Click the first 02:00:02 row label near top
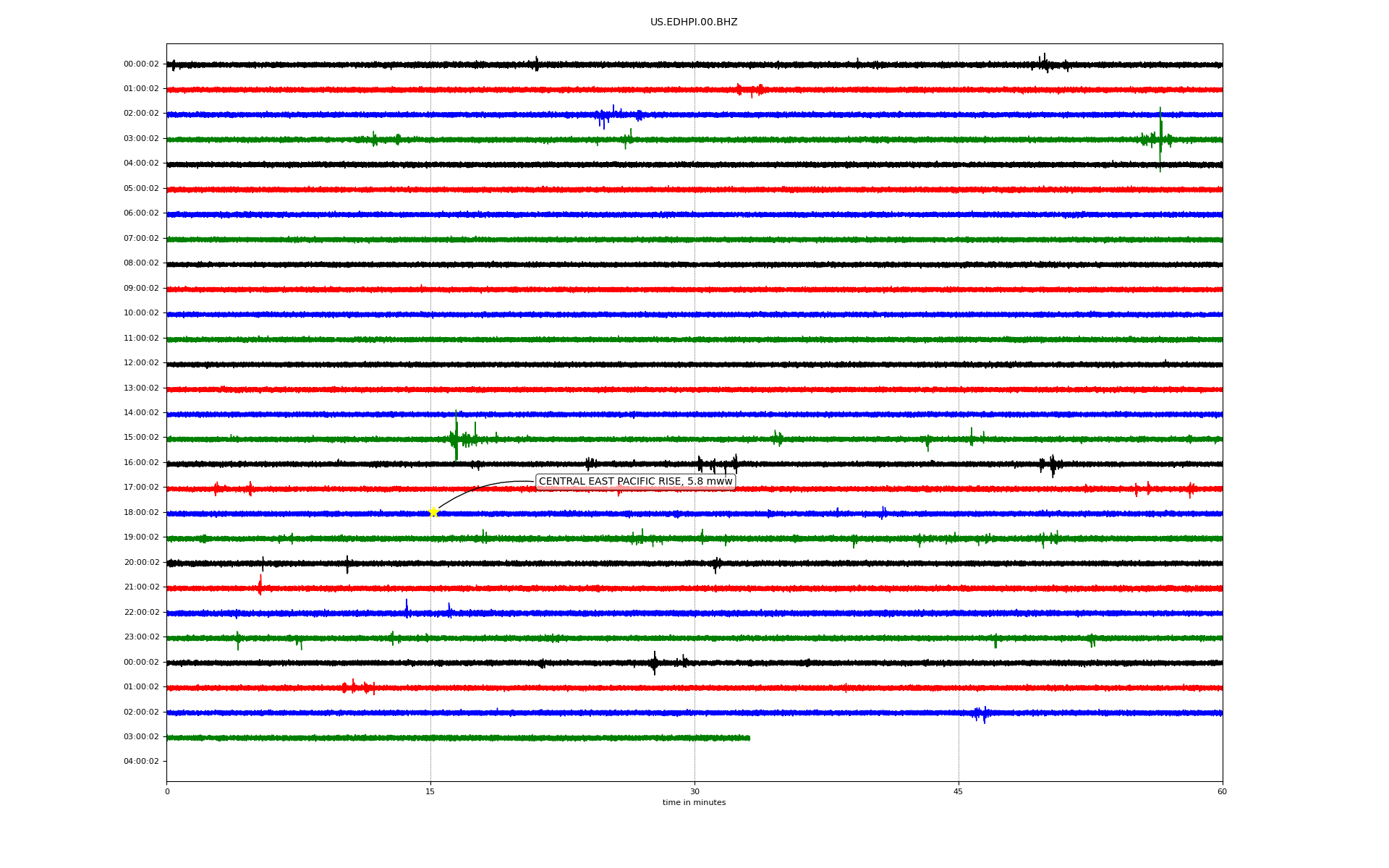This screenshot has width=1389, height=868. (141, 114)
